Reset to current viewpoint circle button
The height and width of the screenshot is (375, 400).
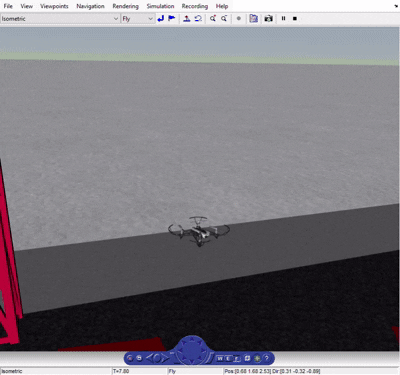pos(157,358)
